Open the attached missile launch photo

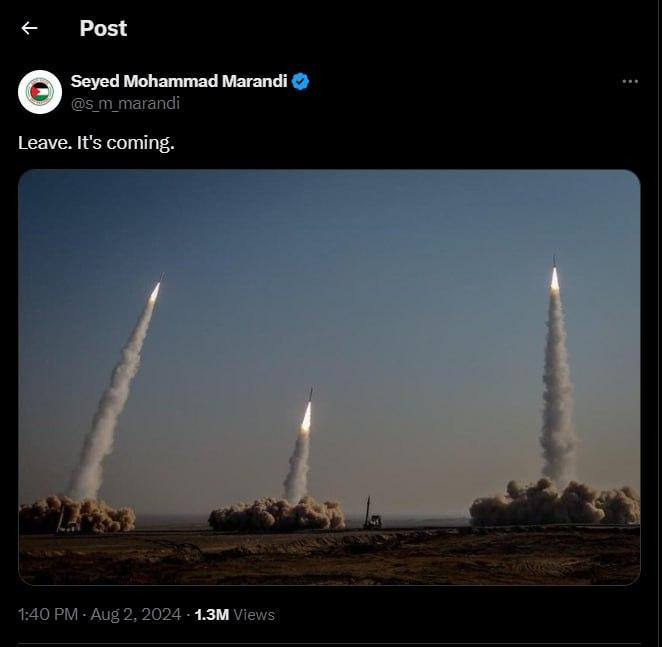pyautogui.click(x=329, y=377)
